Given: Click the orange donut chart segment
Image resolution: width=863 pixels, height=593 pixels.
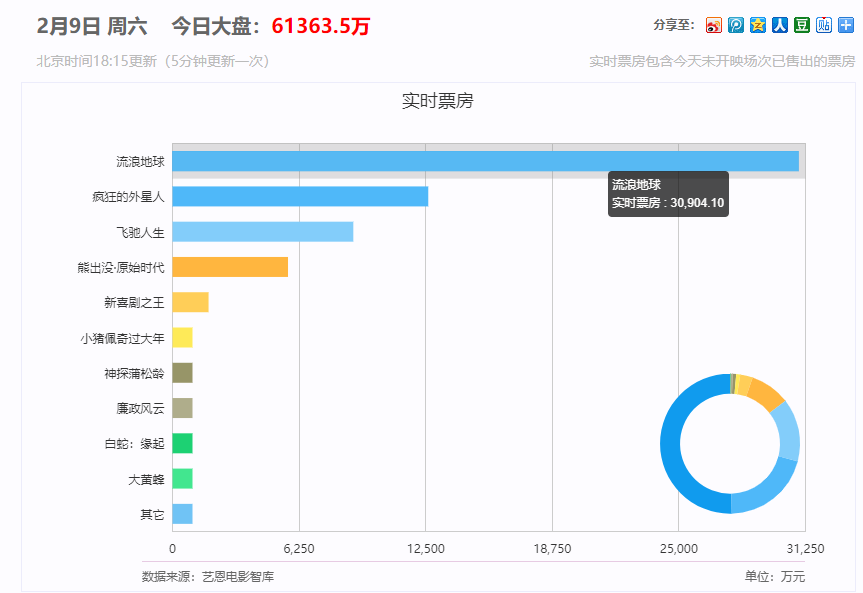Looking at the screenshot, I should (767, 393).
